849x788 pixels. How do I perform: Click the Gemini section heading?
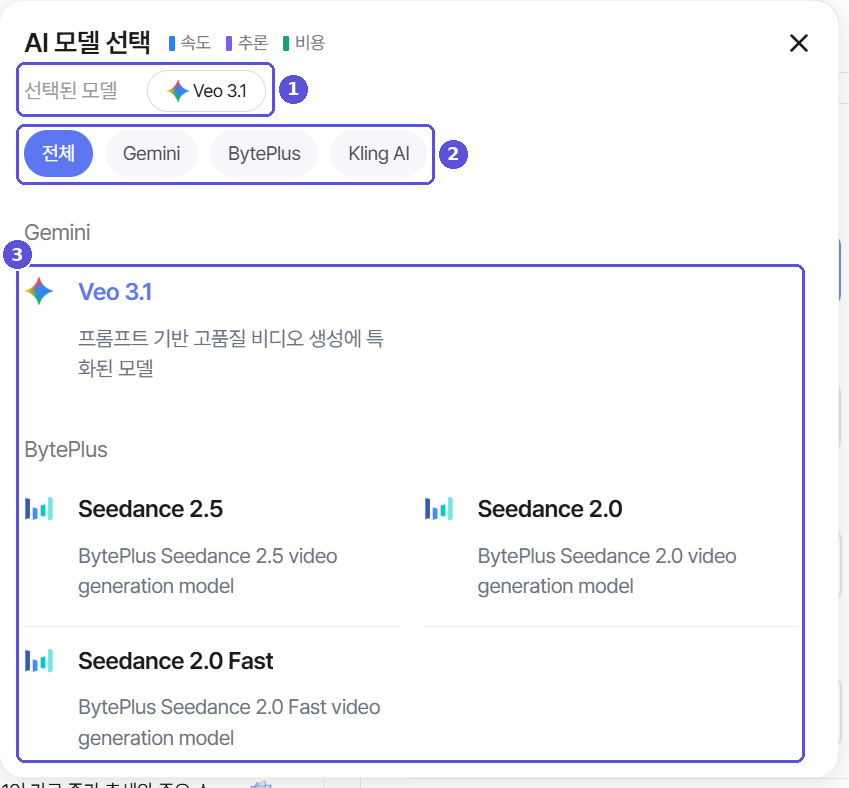(x=57, y=233)
